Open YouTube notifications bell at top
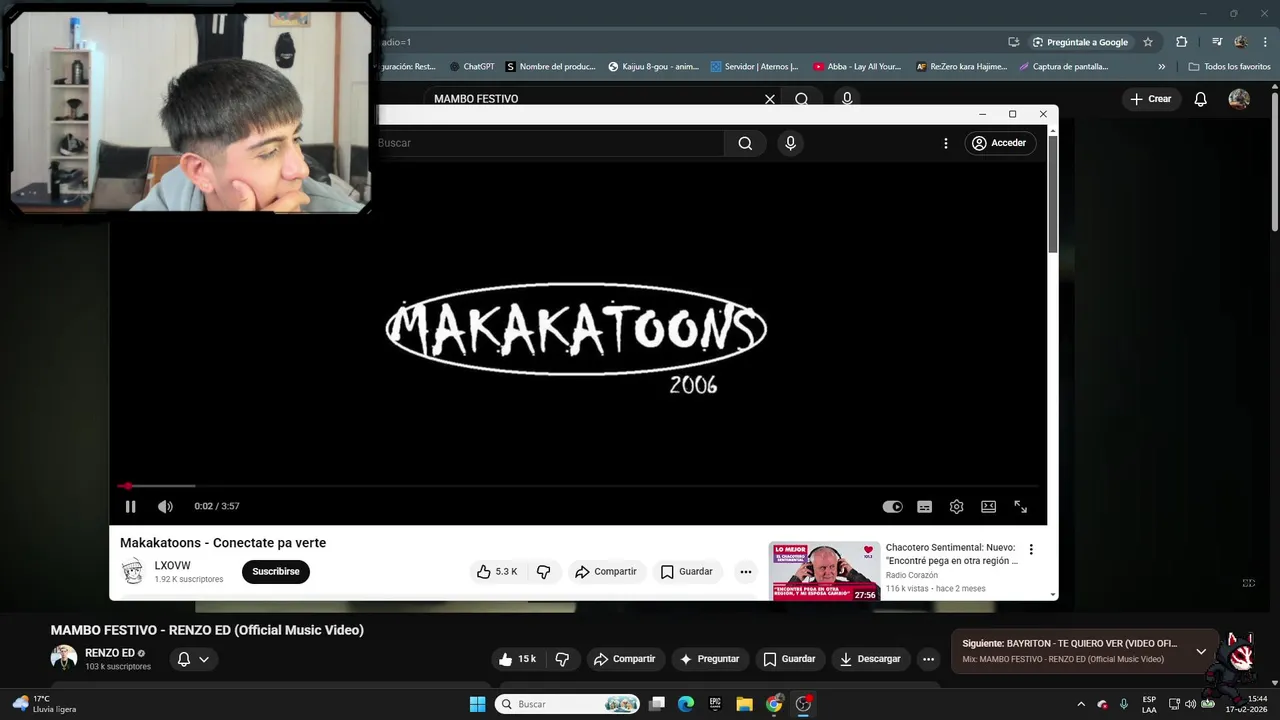Screen dimensions: 1280x720 1201,99
